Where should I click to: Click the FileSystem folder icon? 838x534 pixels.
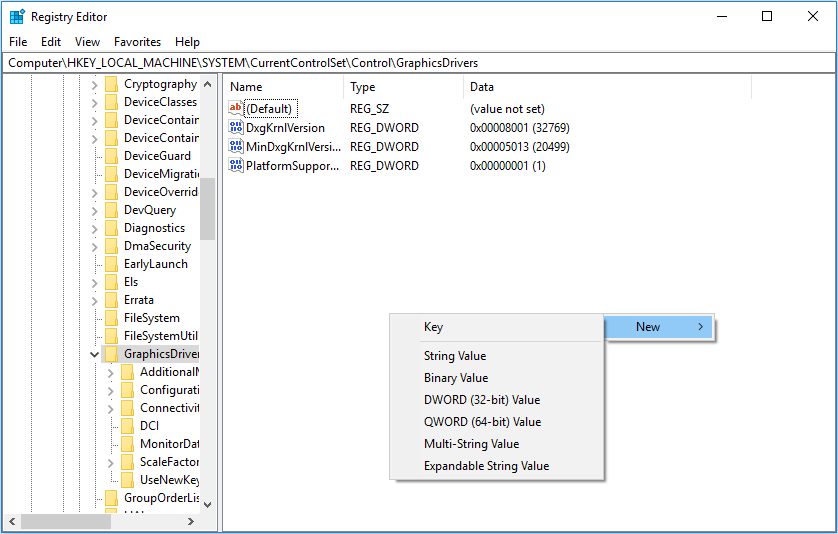111,318
